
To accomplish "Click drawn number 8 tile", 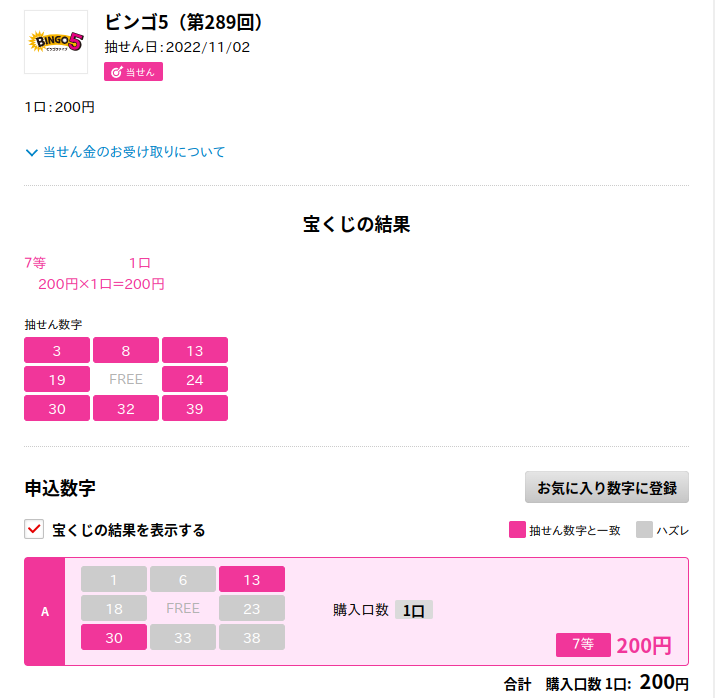I will click(x=126, y=350).
